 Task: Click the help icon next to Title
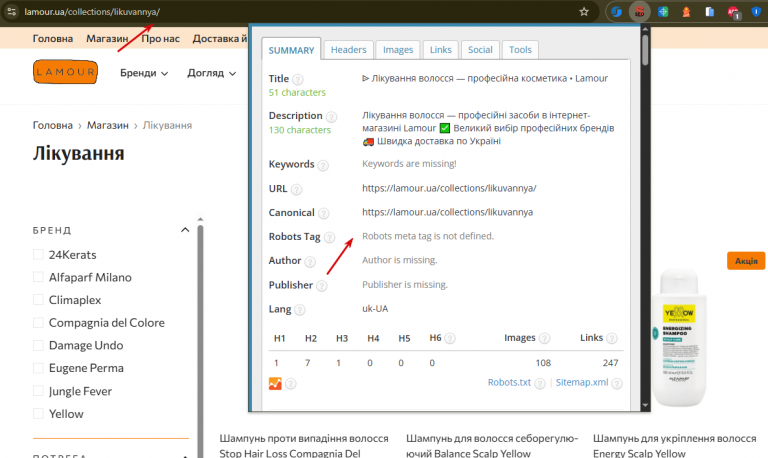(297, 79)
